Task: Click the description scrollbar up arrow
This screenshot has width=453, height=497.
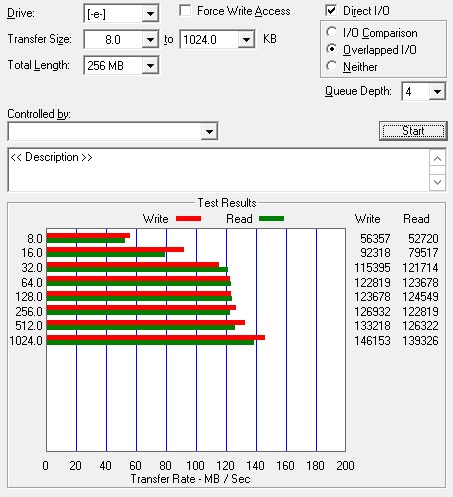Action: [438, 158]
